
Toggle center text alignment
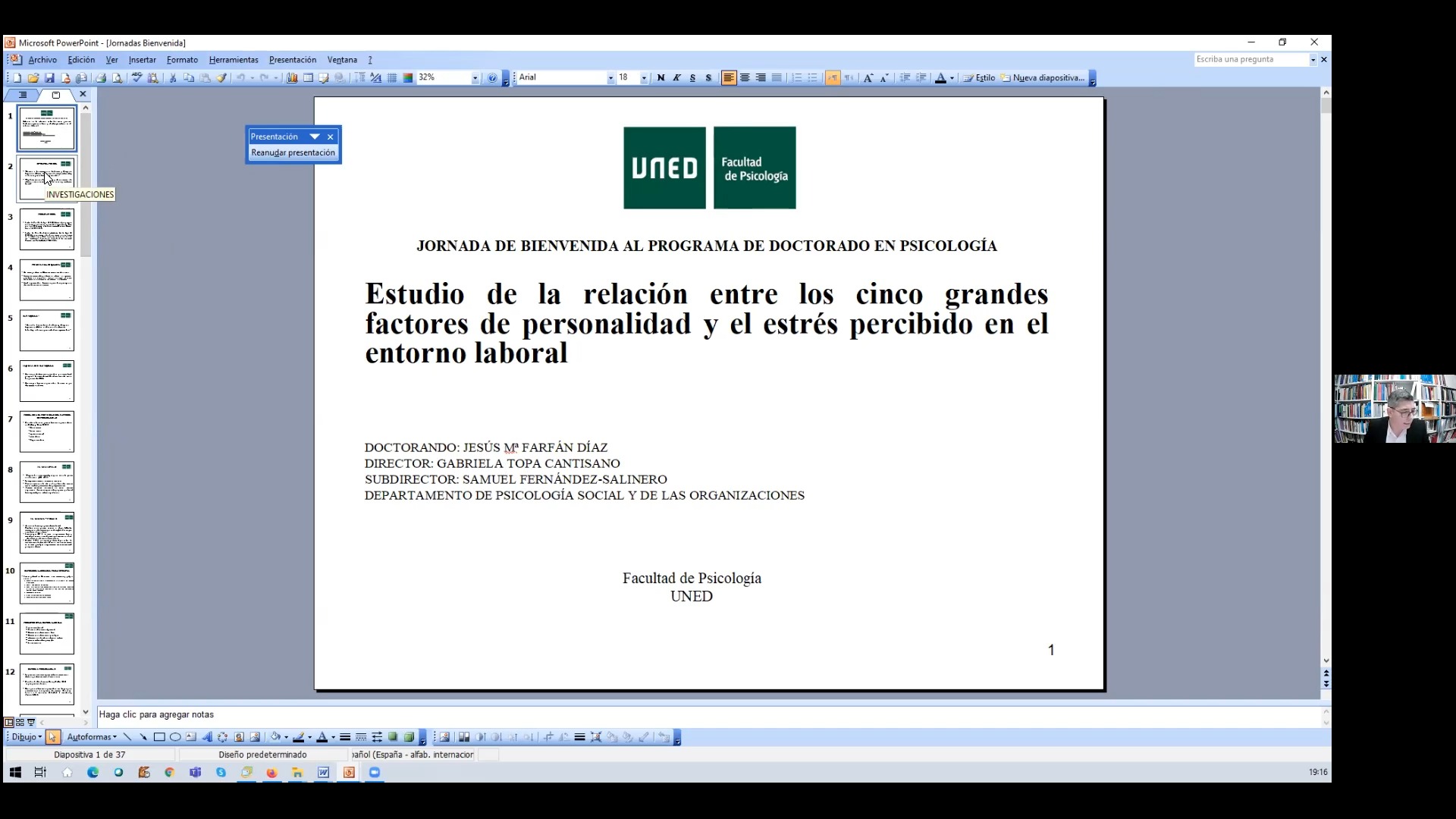coord(745,78)
